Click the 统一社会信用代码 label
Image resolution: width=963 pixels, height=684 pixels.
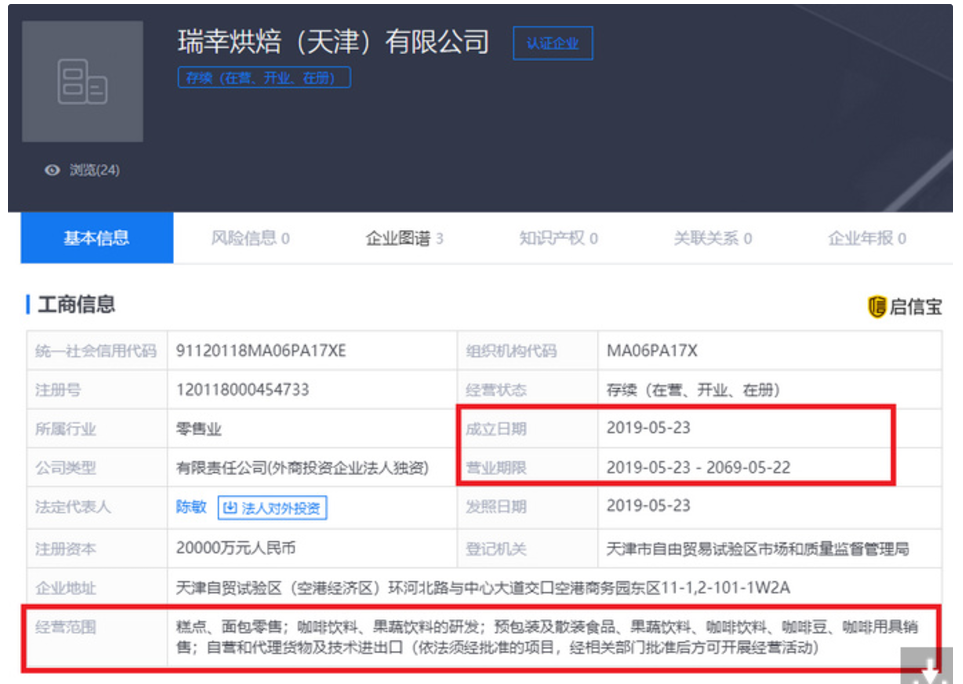coord(96,351)
